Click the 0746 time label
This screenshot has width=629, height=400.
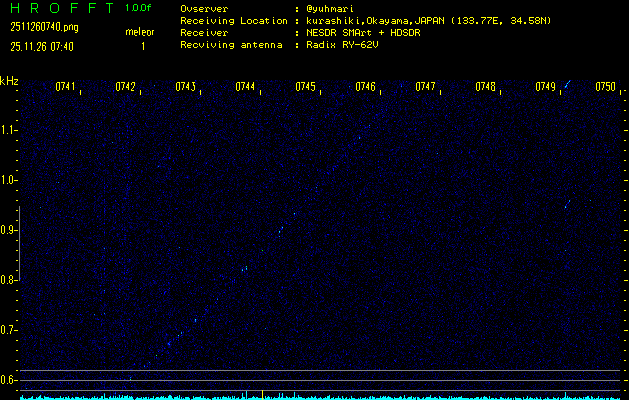click(365, 87)
